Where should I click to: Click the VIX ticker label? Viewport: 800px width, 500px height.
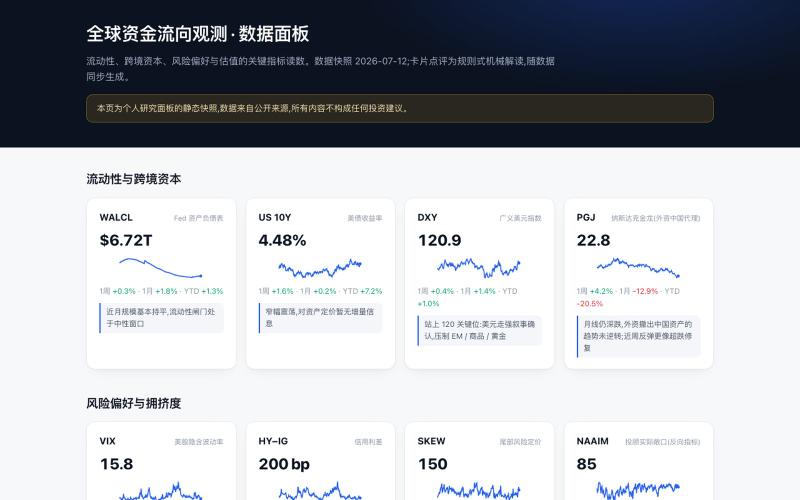tap(107, 441)
